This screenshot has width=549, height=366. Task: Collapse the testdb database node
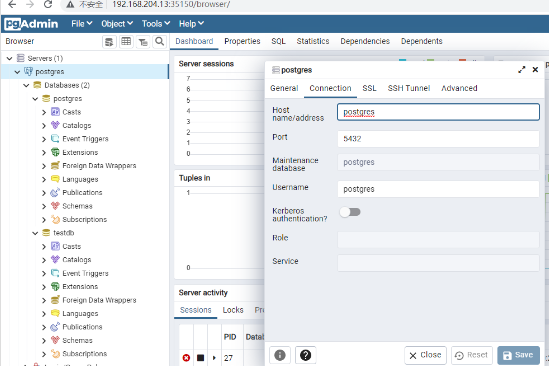(35, 233)
